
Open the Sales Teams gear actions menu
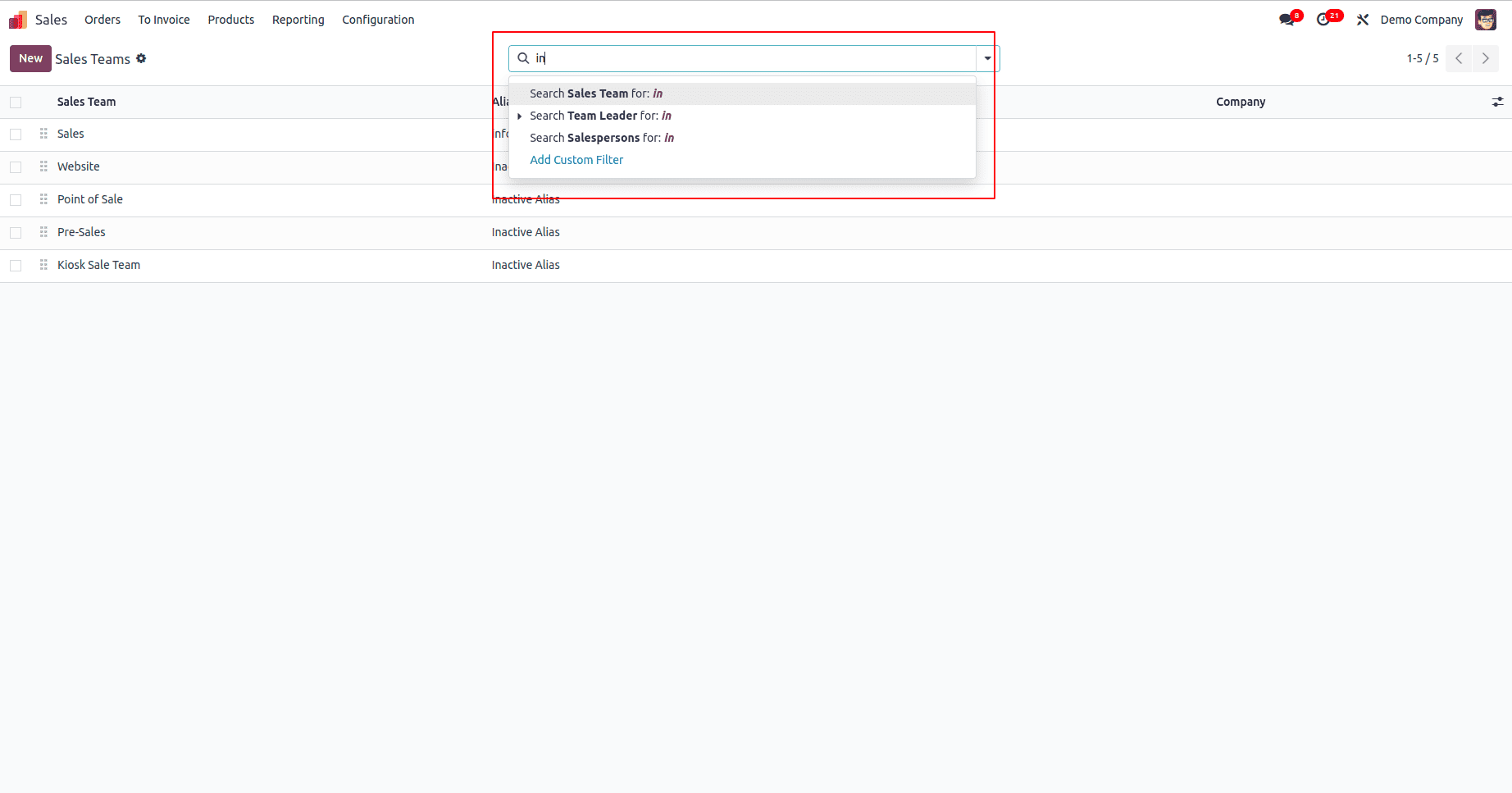tap(141, 58)
